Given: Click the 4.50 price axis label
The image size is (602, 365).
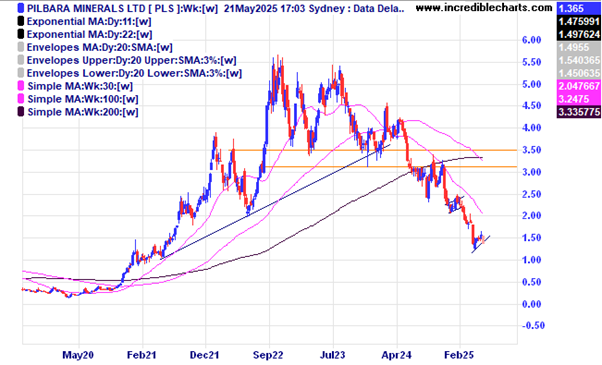Looking at the screenshot, I should [x=531, y=106].
